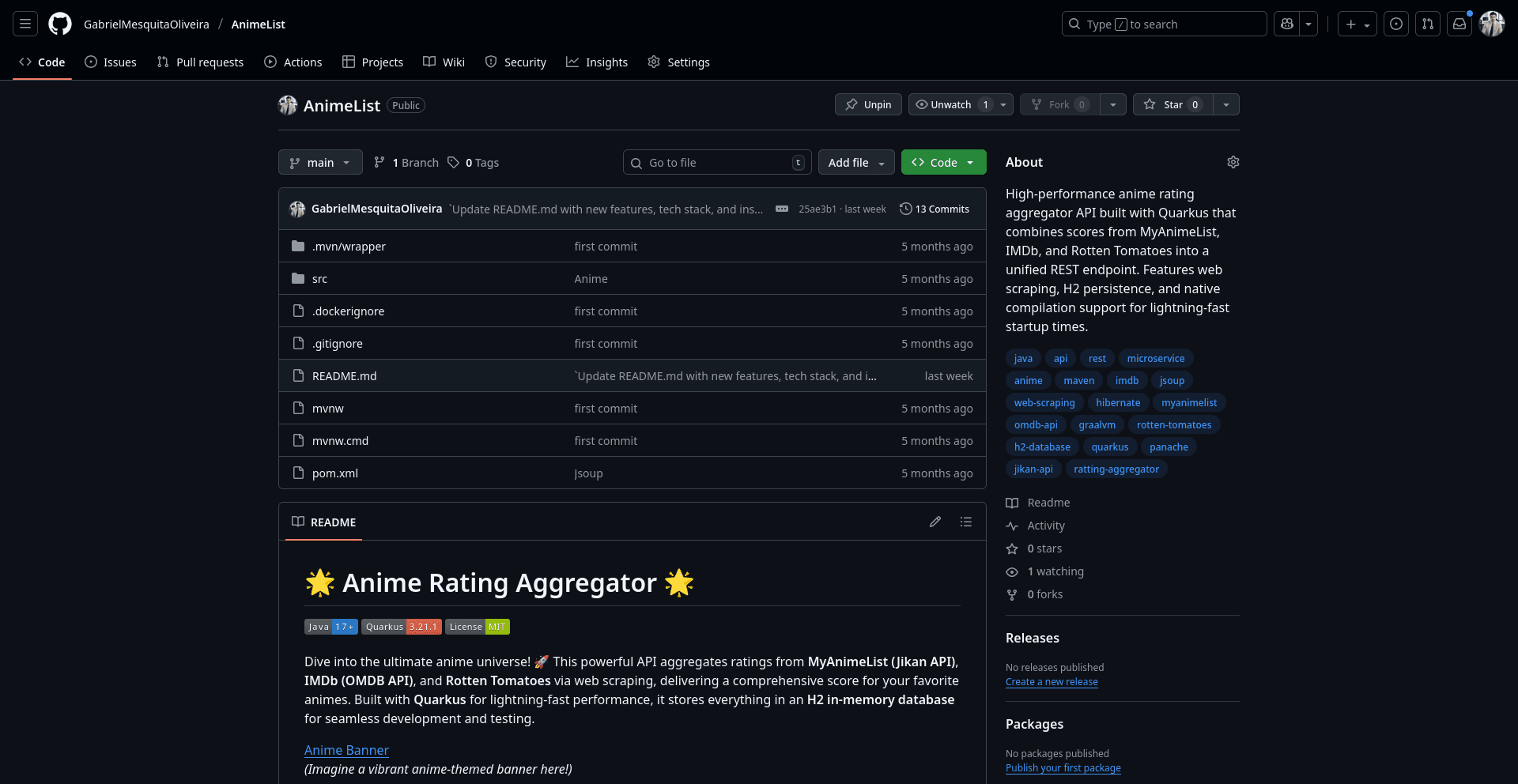Viewport: 1518px width, 784px height.
Task: Open the main branch selector
Action: tap(320, 162)
